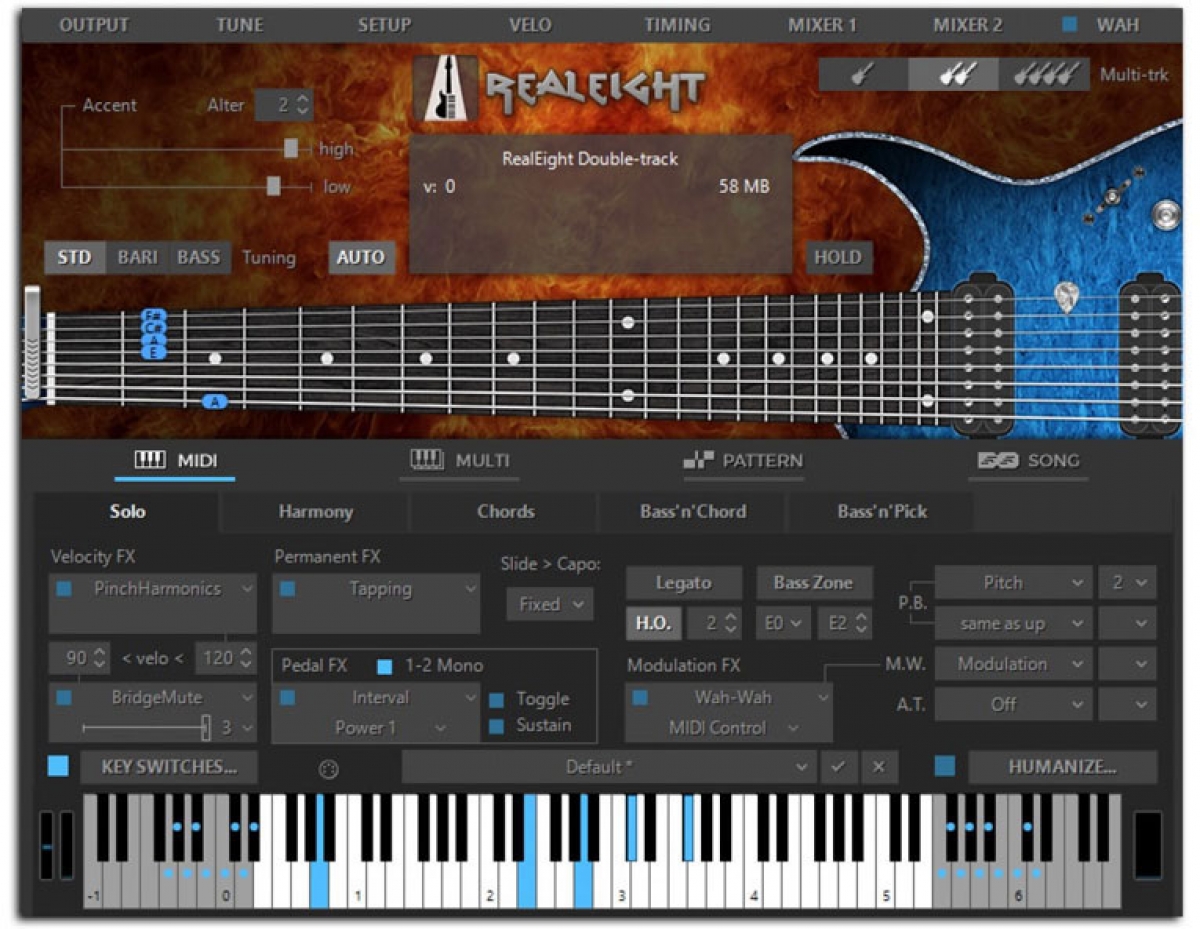Click the capo handle at the nut
Image resolution: width=1200 pixels, height=929 pixels.
[33, 345]
